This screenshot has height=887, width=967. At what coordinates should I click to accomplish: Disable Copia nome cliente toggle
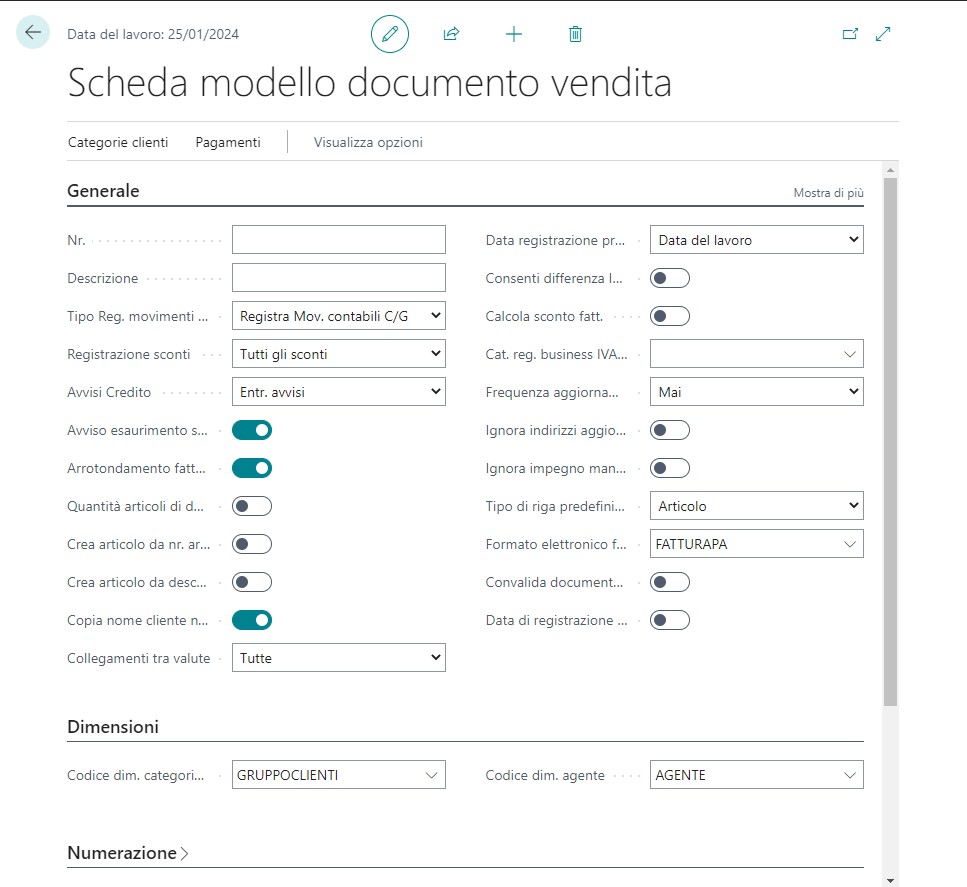pyautogui.click(x=252, y=620)
